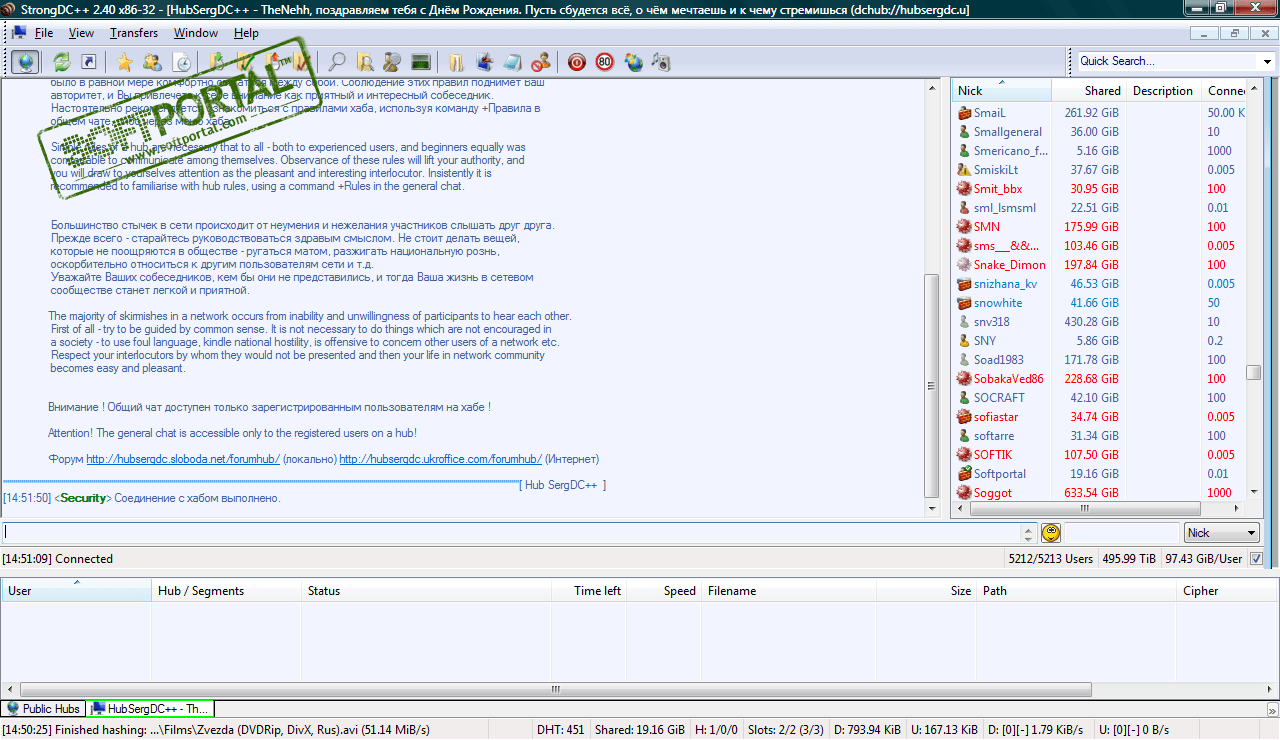
Task: Click the Follow last redirect shortcut icon
Action: [x=89, y=62]
